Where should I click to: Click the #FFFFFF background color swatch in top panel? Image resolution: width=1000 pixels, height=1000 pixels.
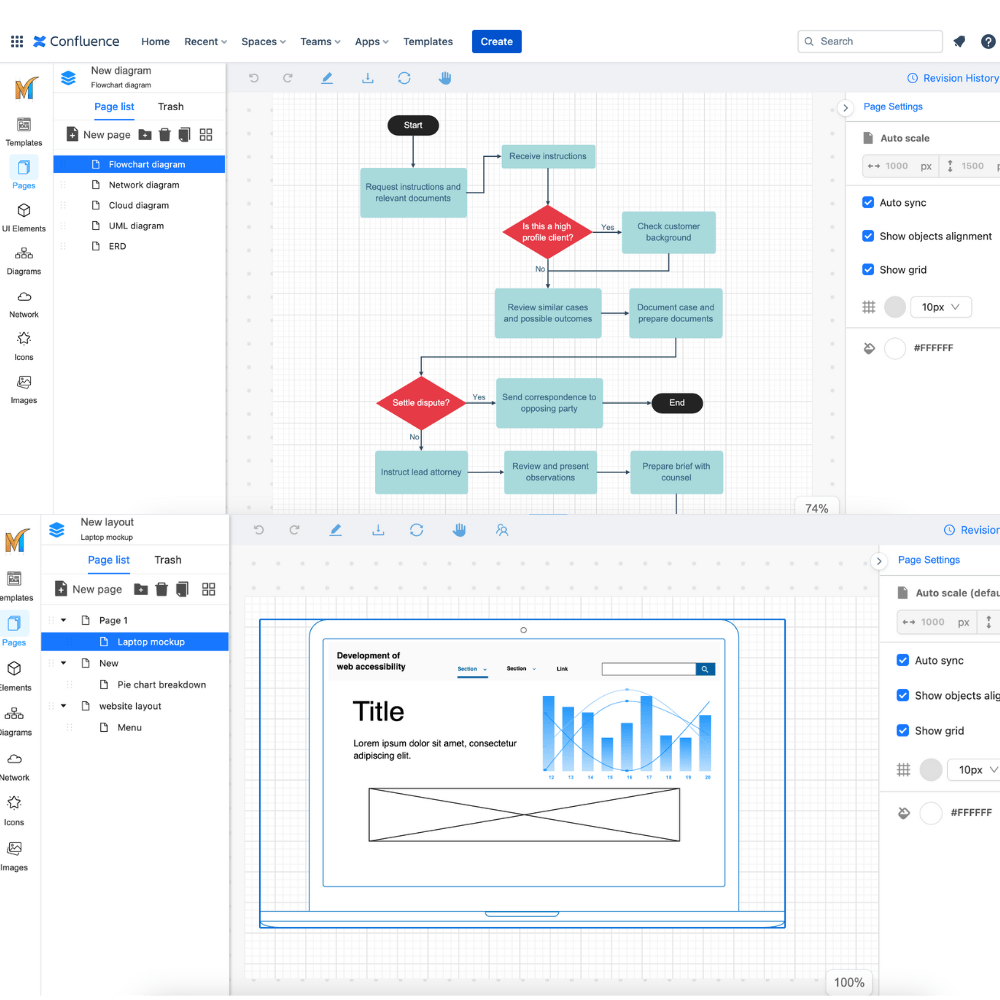point(894,348)
